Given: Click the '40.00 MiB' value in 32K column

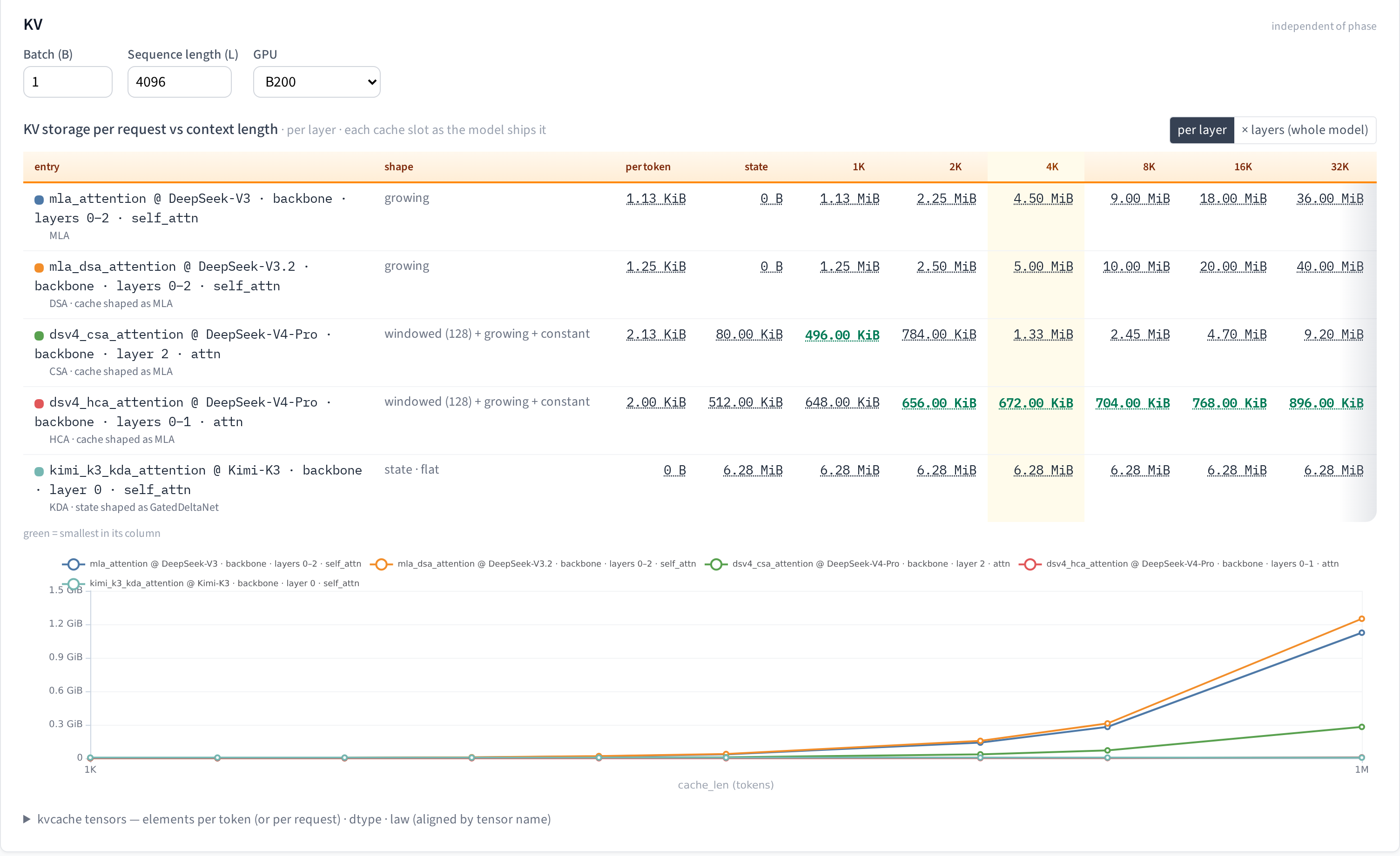Looking at the screenshot, I should 1330,267.
